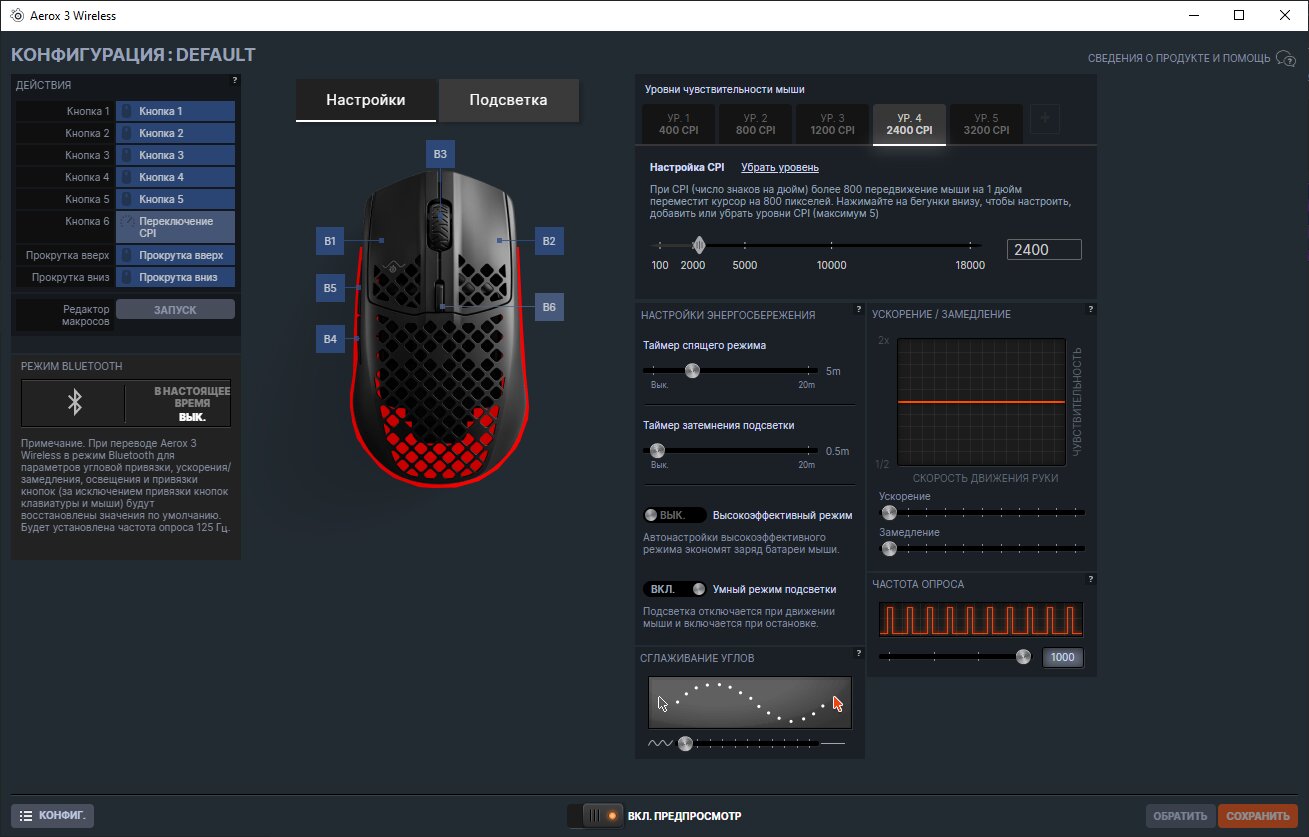Viewport: 1309px width, 837px height.
Task: Click the CPI value input field
Action: click(1044, 250)
